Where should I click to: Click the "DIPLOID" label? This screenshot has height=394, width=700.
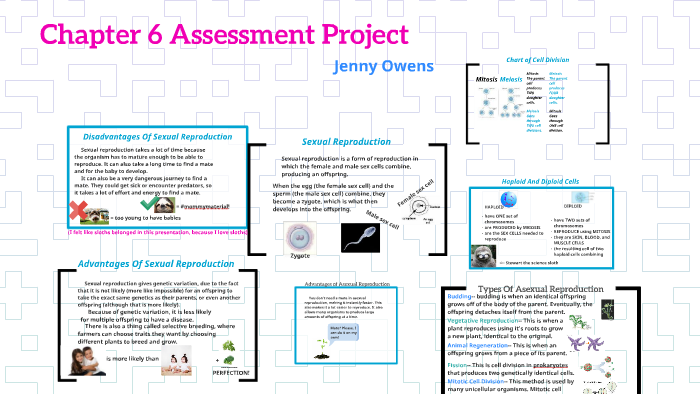click(573, 206)
